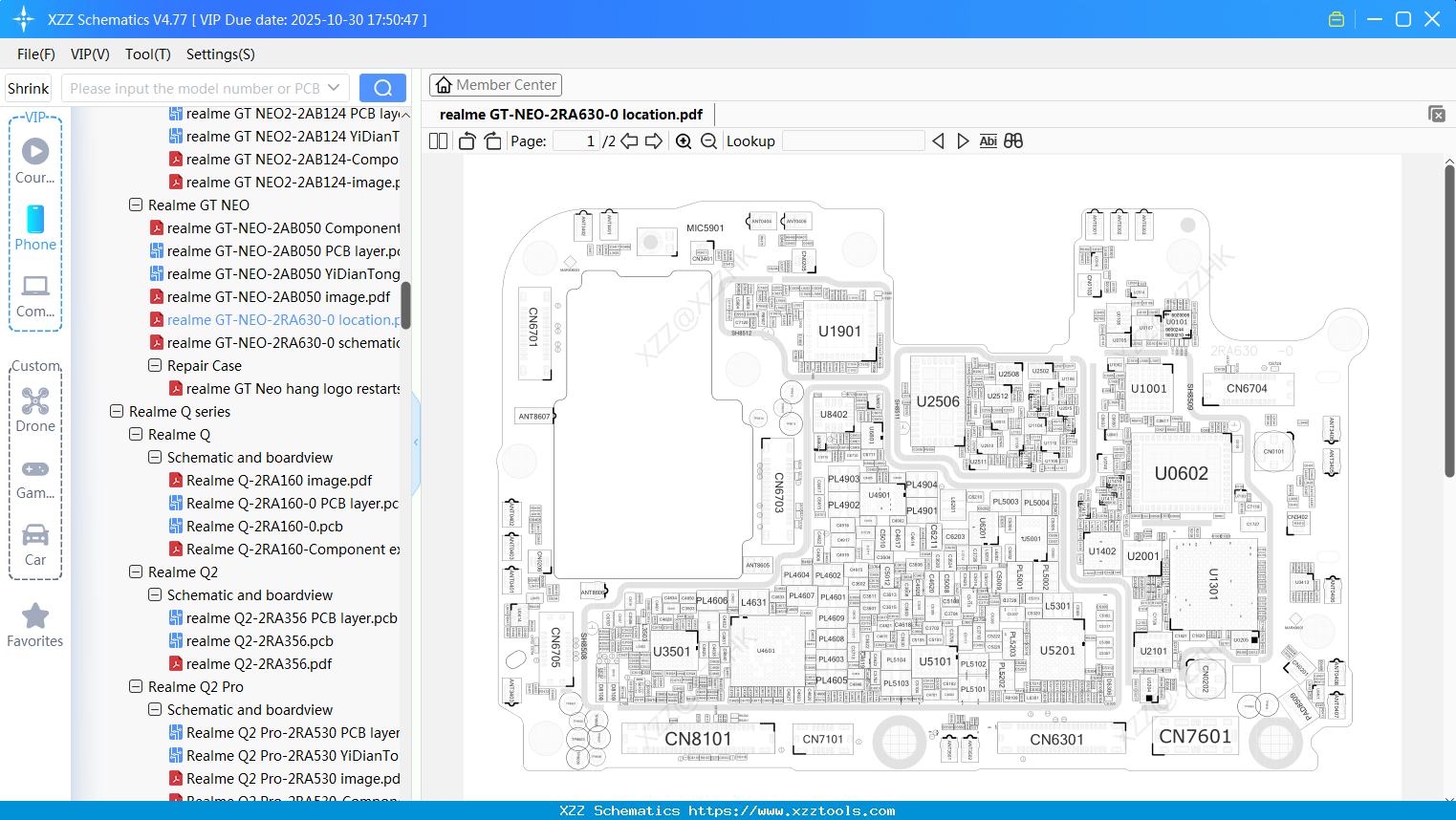
Task: Collapse the Realme Q2 Pro section
Action: [135, 686]
